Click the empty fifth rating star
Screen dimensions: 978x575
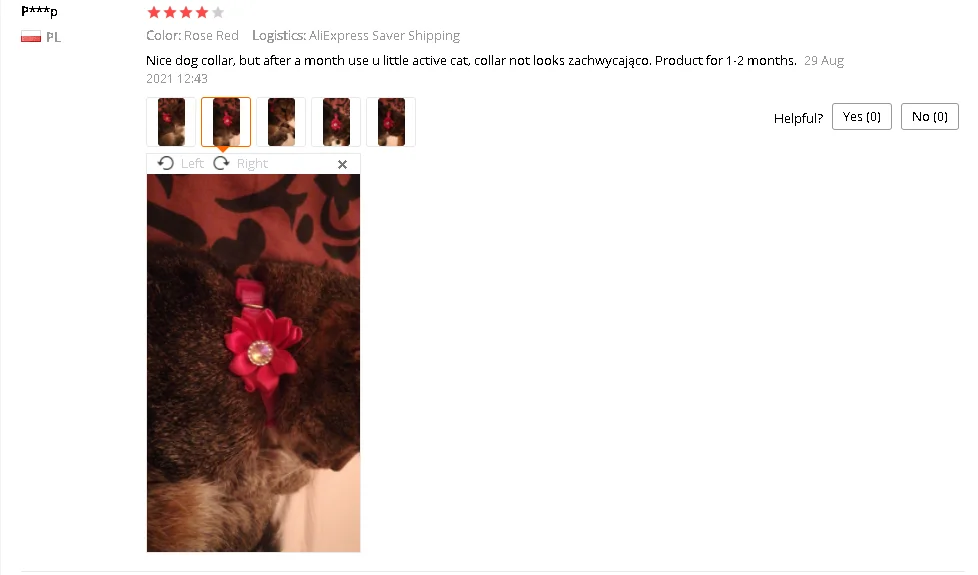point(218,12)
